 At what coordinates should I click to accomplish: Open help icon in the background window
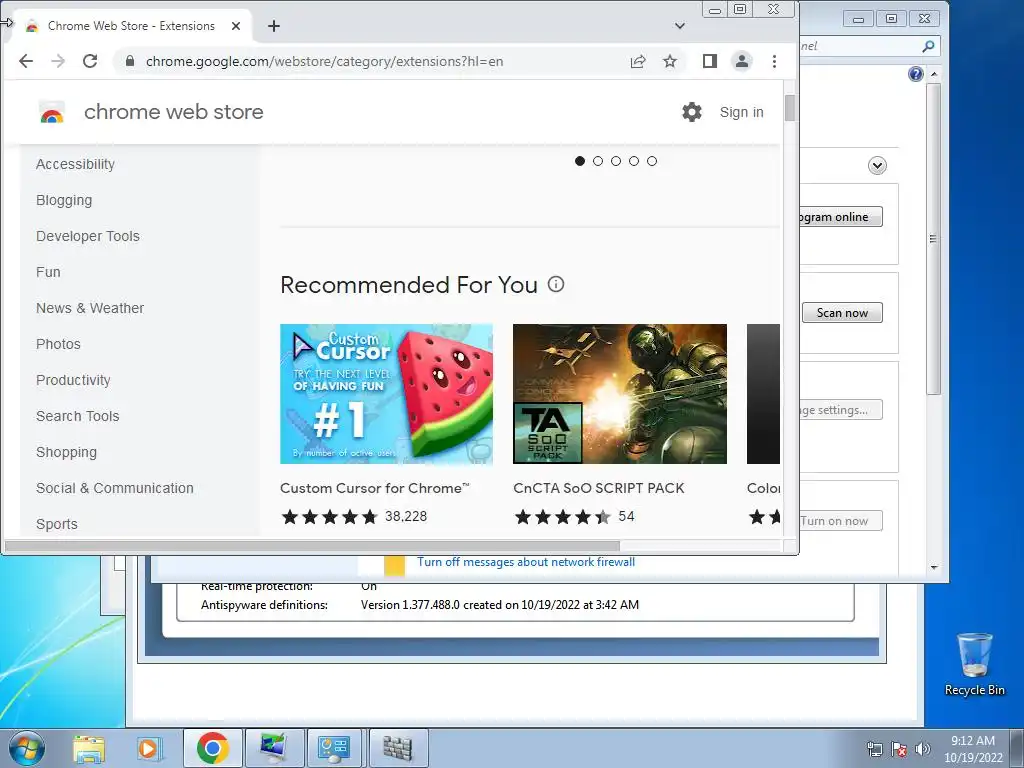pyautogui.click(x=916, y=74)
